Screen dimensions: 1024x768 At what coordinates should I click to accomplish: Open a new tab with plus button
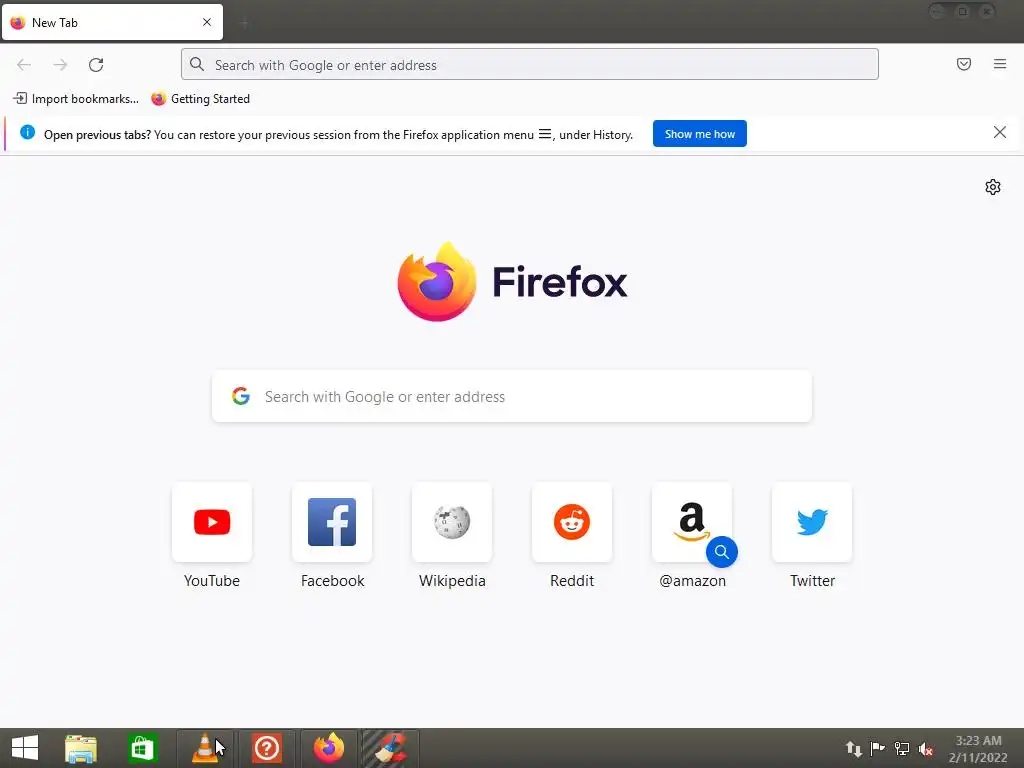point(244,24)
